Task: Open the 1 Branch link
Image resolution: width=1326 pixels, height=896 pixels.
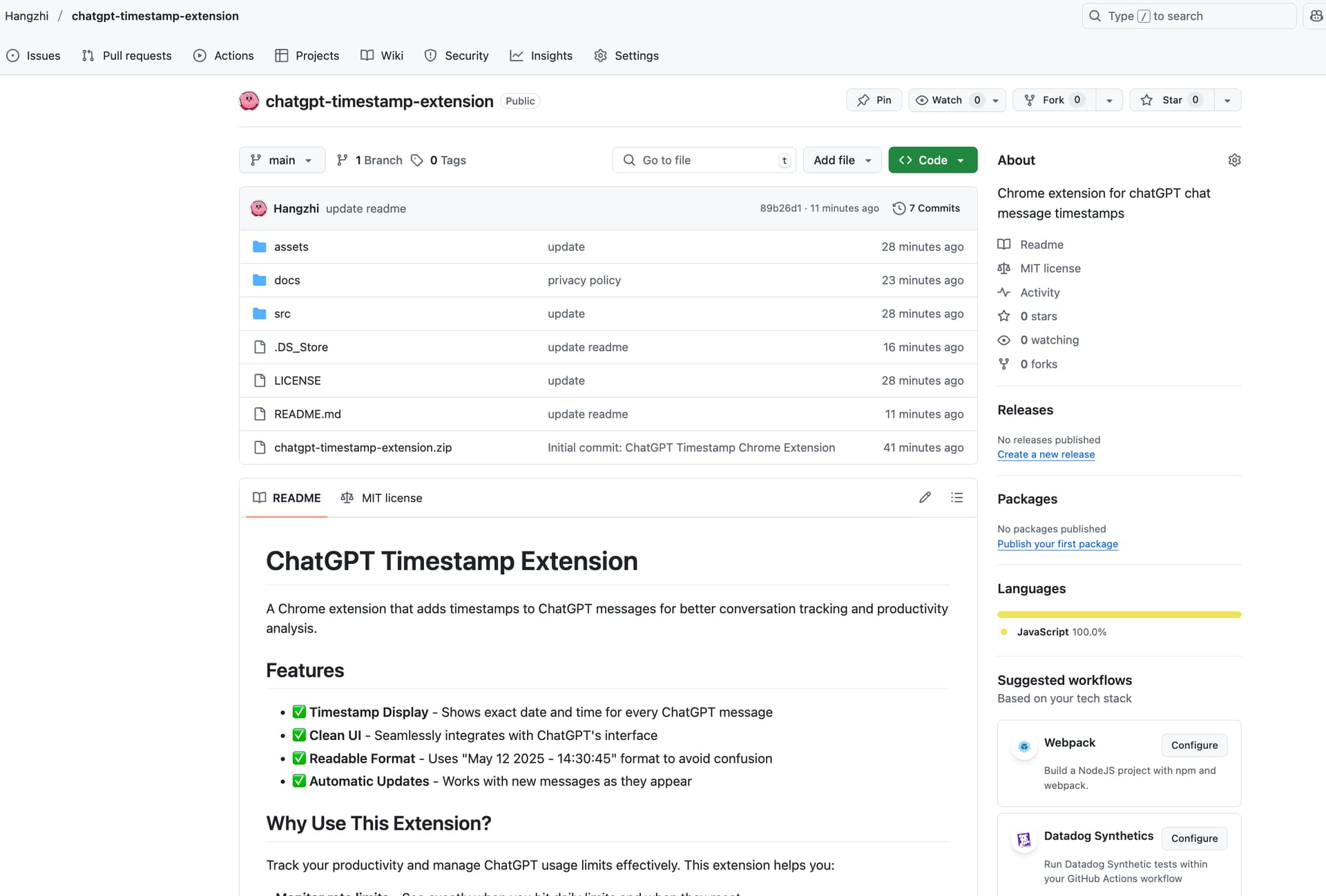Action: pyautogui.click(x=369, y=160)
